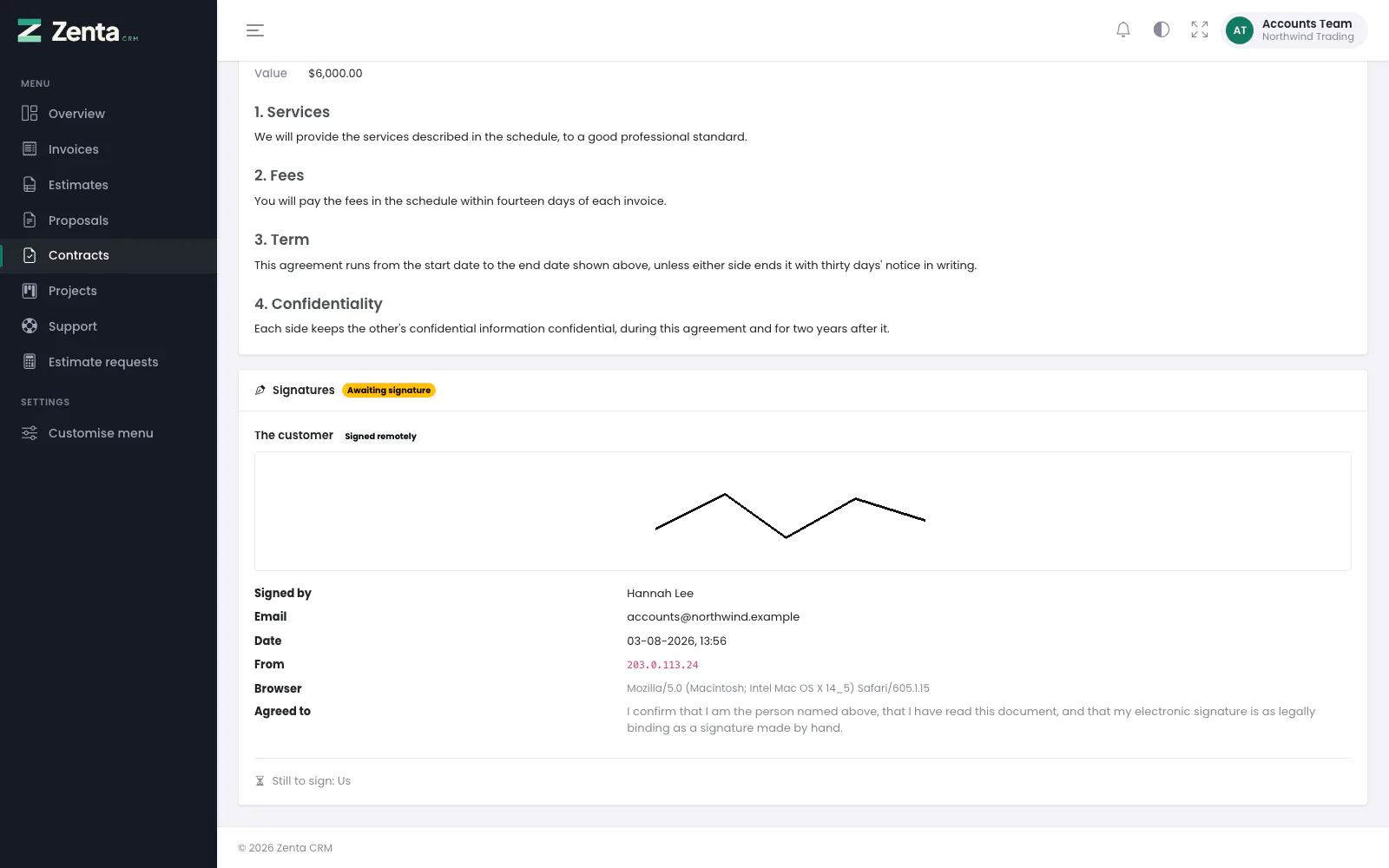Viewport: 1389px width, 868px height.
Task: Click the Estimate requests calculator icon
Action: click(x=30, y=362)
